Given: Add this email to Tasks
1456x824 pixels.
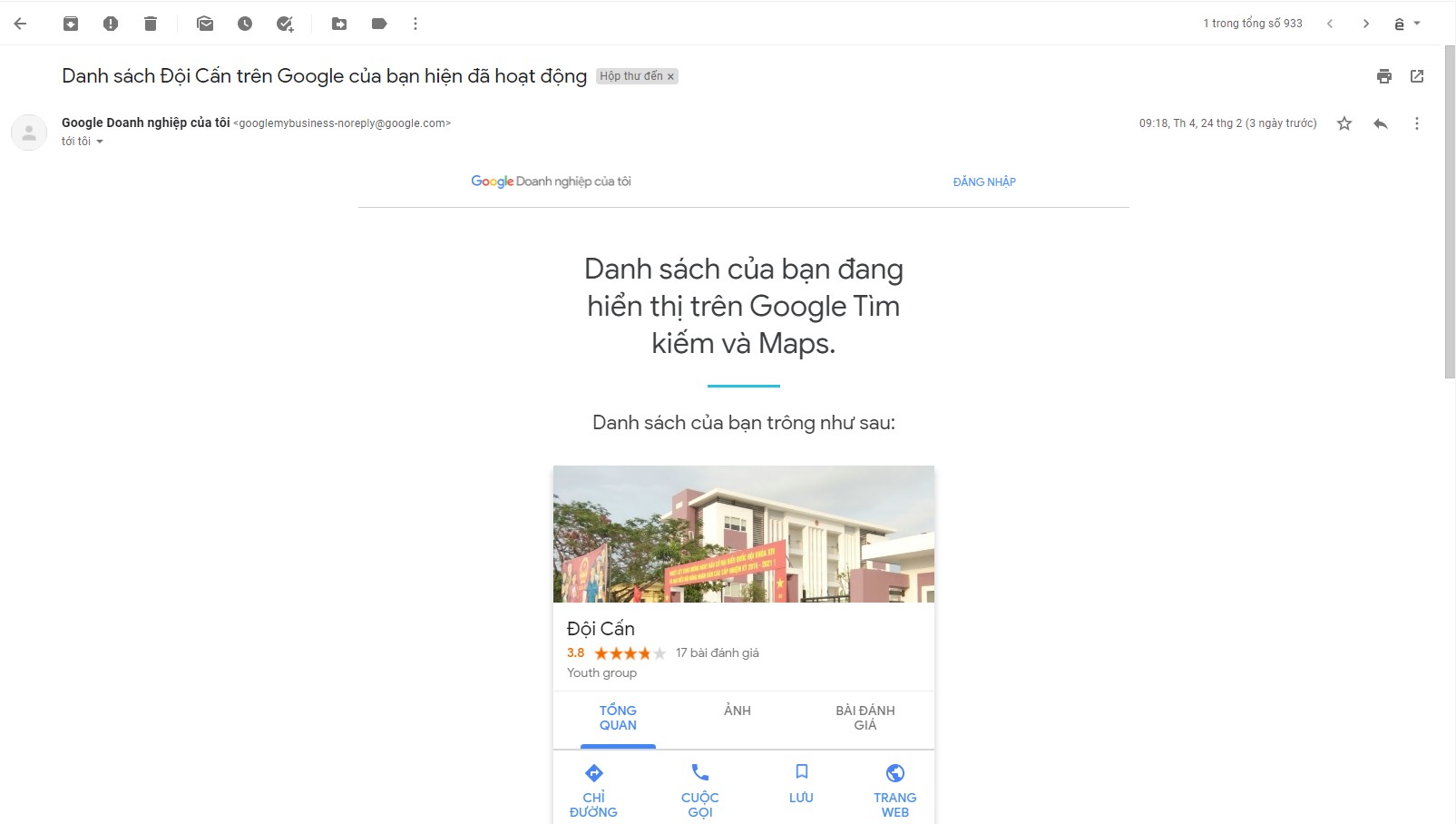Looking at the screenshot, I should pos(285,24).
